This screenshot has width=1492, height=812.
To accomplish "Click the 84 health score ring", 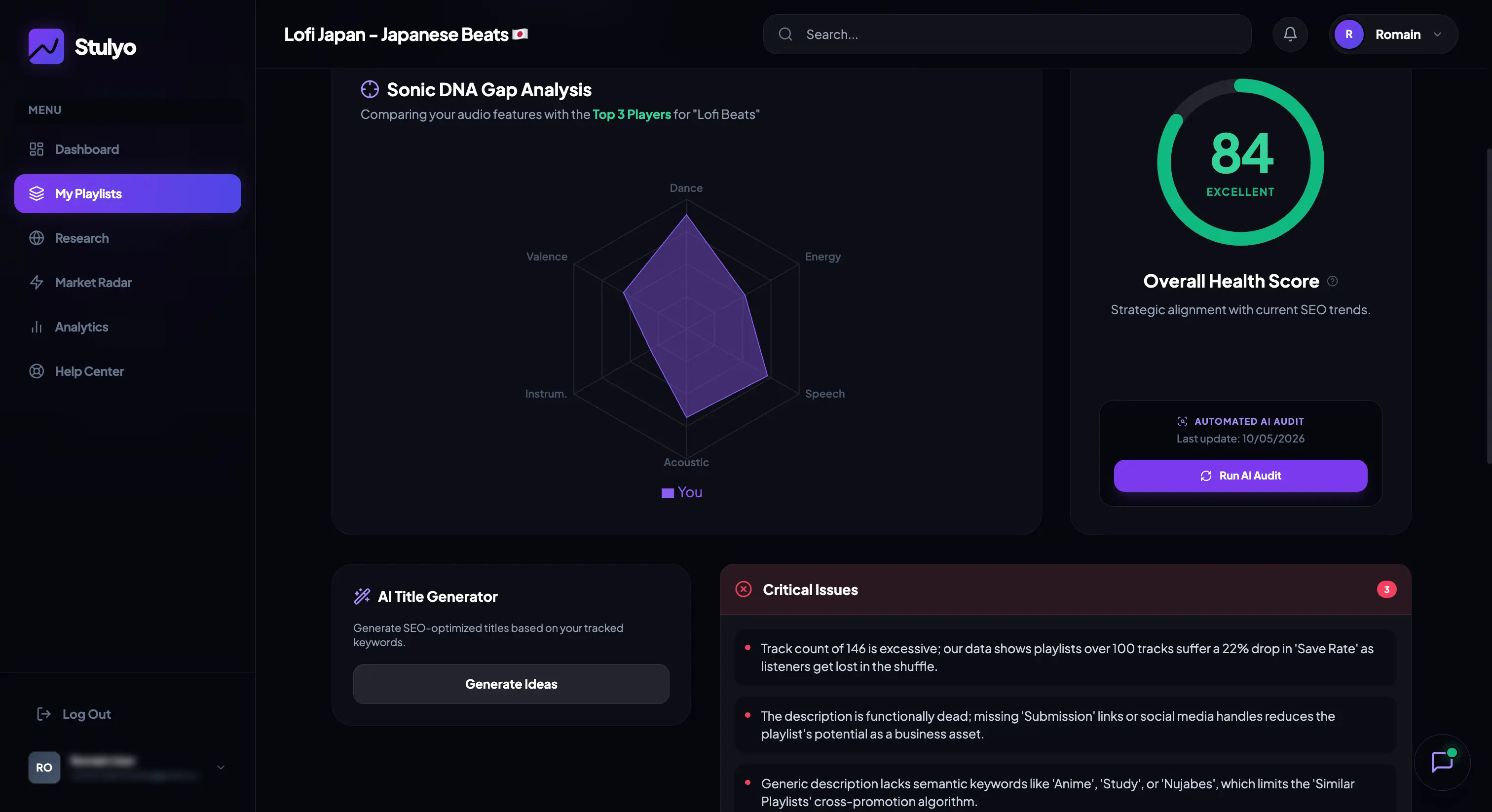I will [x=1240, y=162].
